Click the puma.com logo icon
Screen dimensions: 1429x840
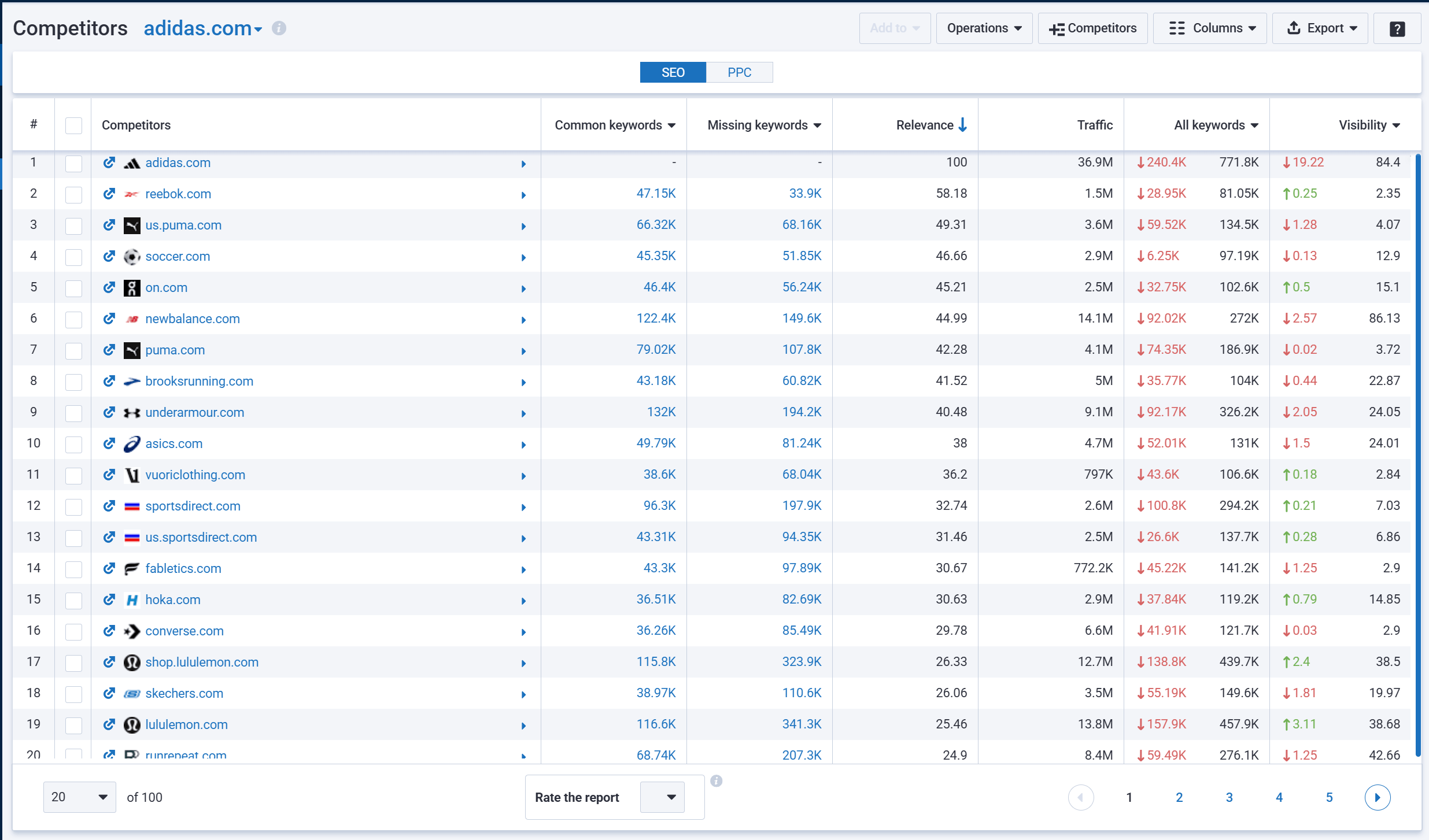click(x=132, y=350)
